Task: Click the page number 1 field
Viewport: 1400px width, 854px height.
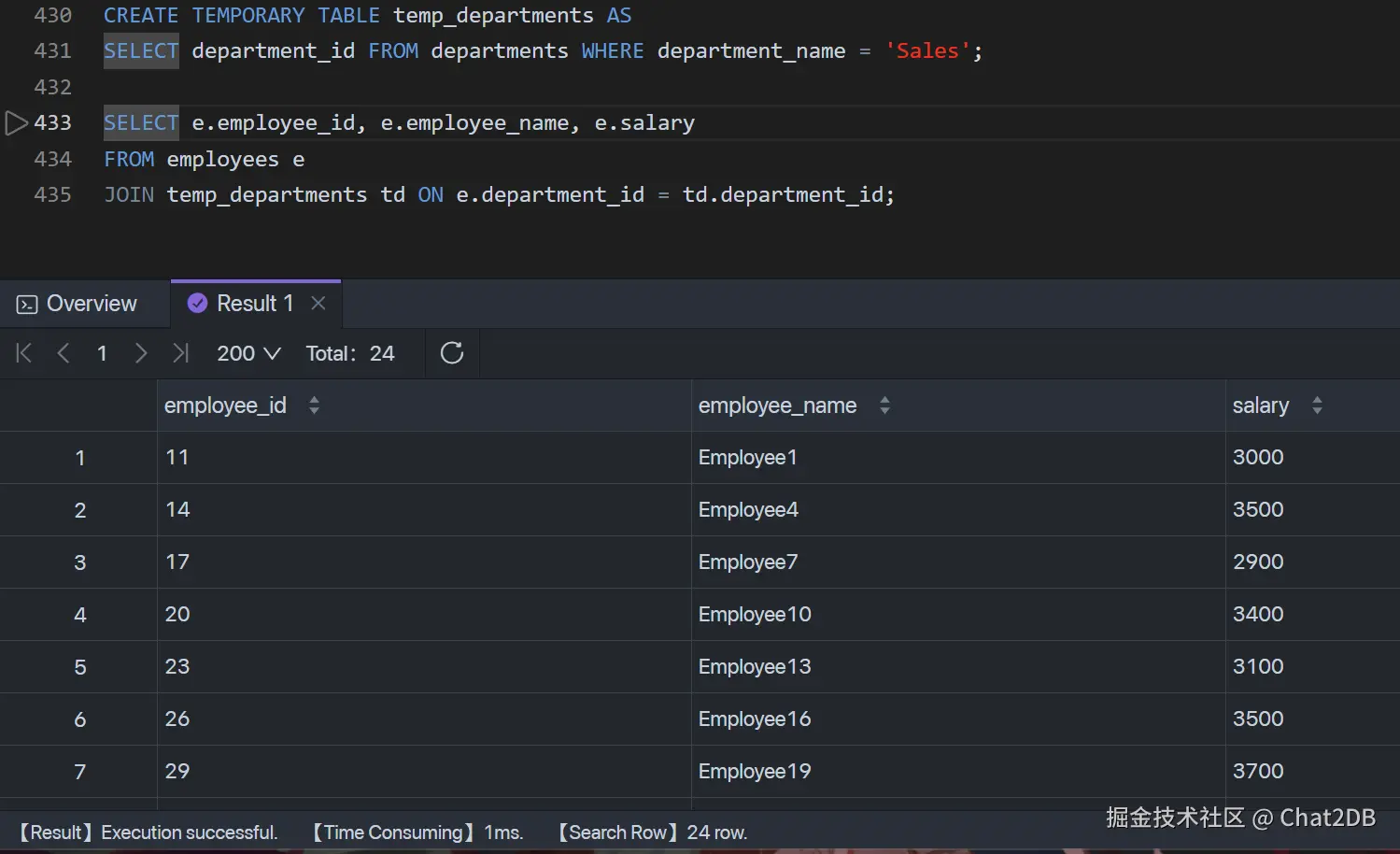Action: pyautogui.click(x=102, y=353)
